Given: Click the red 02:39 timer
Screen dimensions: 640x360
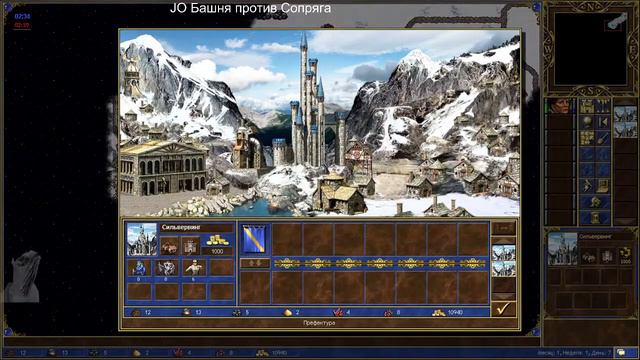Looking at the screenshot, I should click(x=22, y=25).
